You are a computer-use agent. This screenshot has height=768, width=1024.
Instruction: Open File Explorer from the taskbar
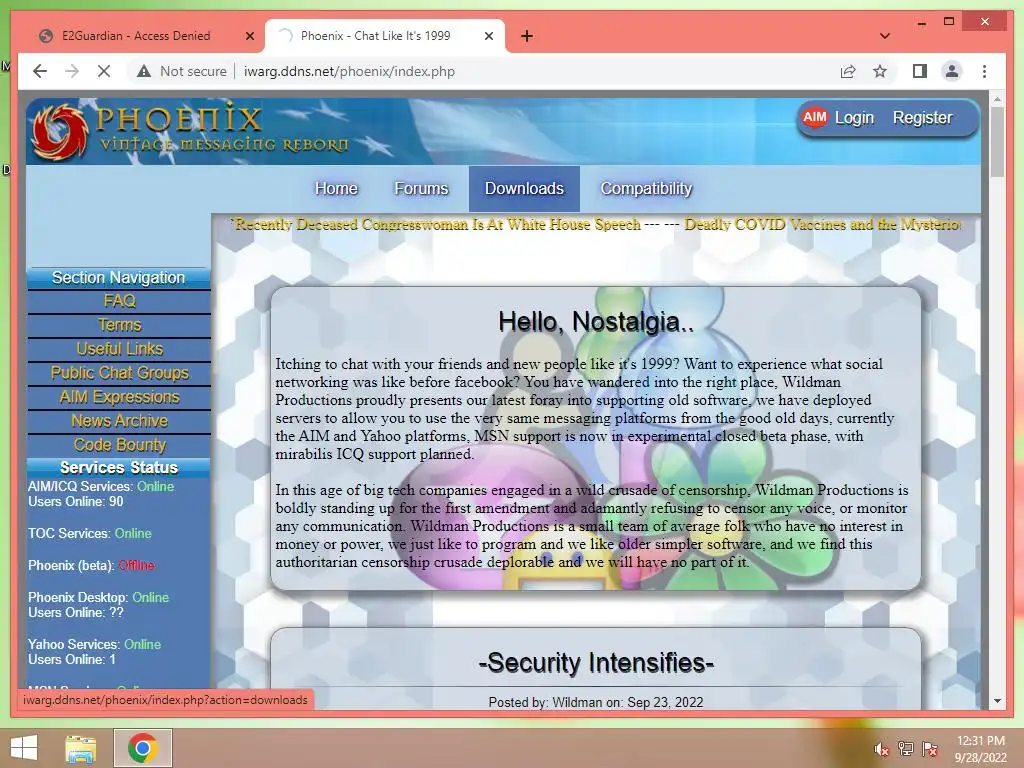(81, 748)
